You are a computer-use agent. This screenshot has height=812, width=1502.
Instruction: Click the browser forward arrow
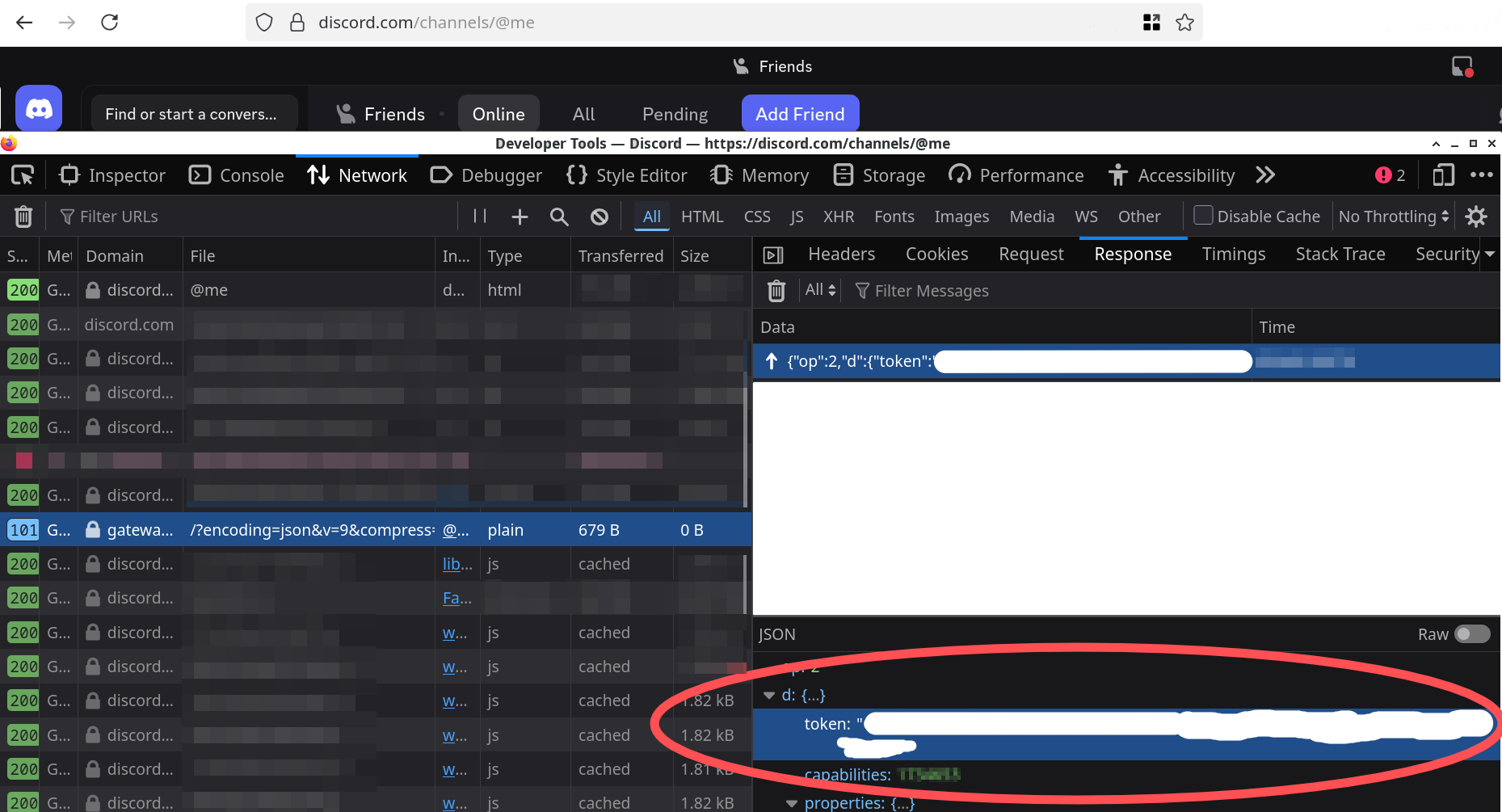[x=67, y=23]
